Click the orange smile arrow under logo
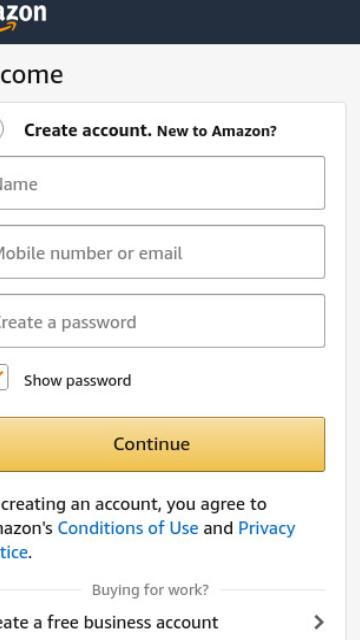The image size is (360, 640). (x=8, y=27)
